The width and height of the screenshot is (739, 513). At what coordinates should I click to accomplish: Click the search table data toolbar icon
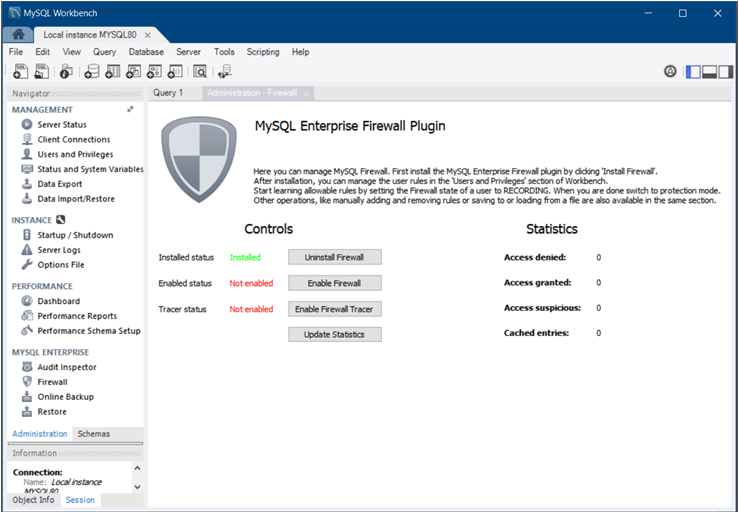[x=200, y=71]
